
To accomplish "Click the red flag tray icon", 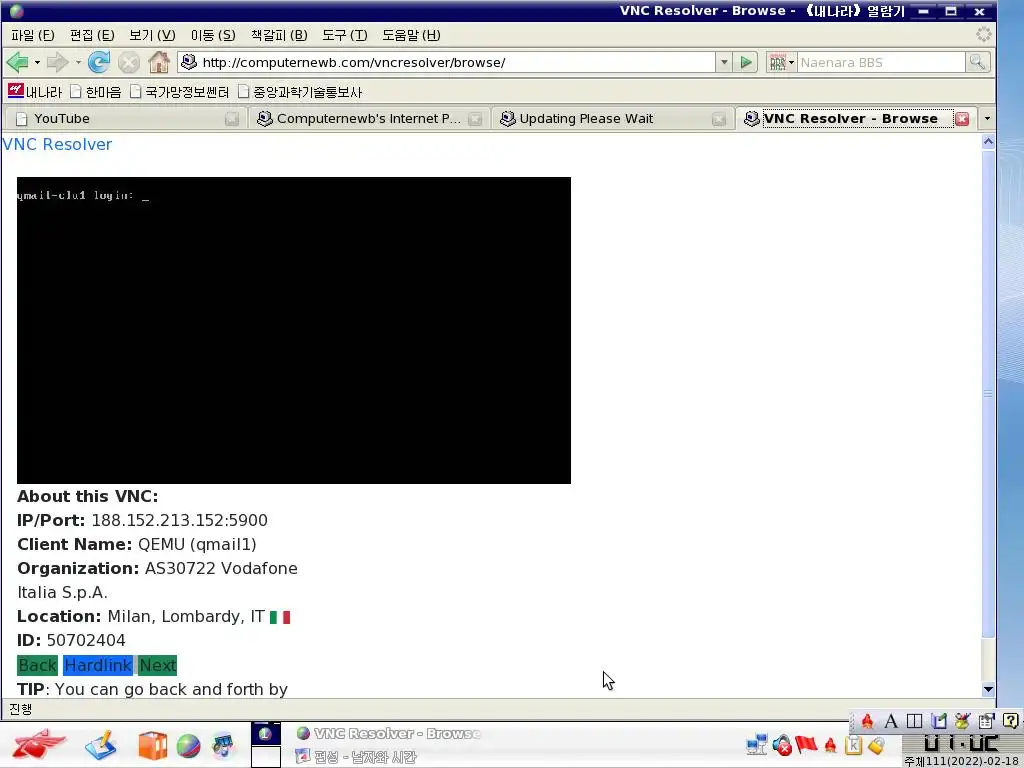I will point(807,744).
